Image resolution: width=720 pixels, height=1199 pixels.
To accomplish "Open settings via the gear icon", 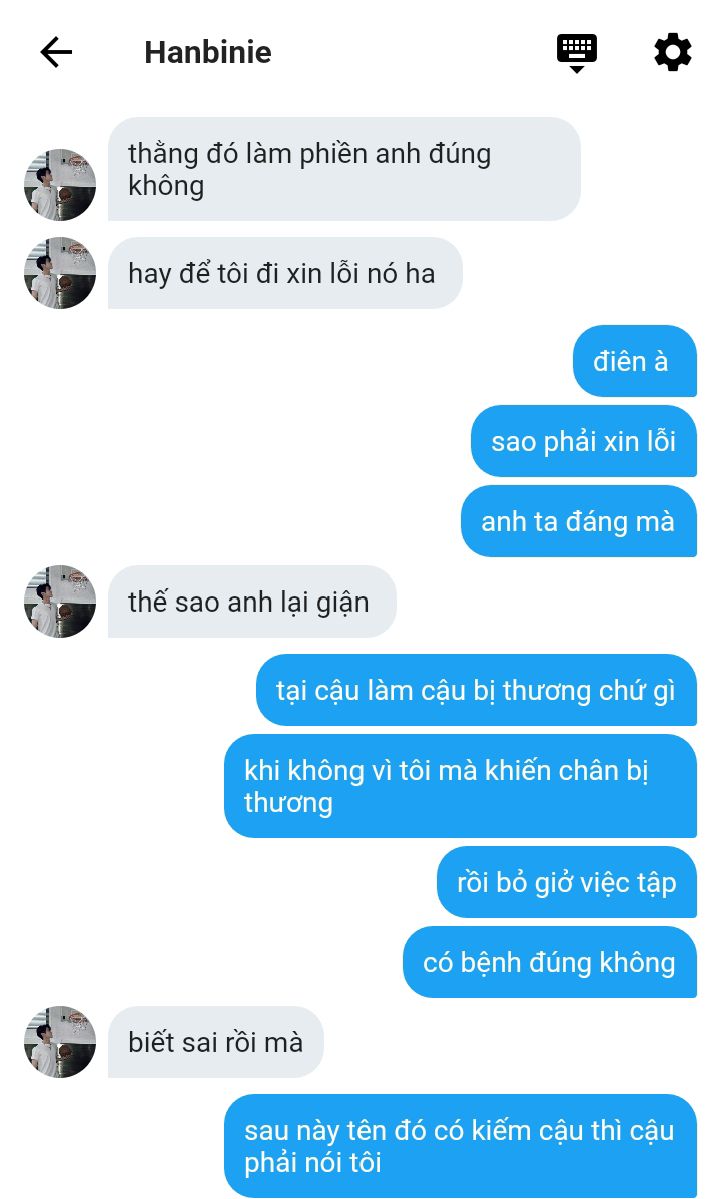I will tap(673, 53).
